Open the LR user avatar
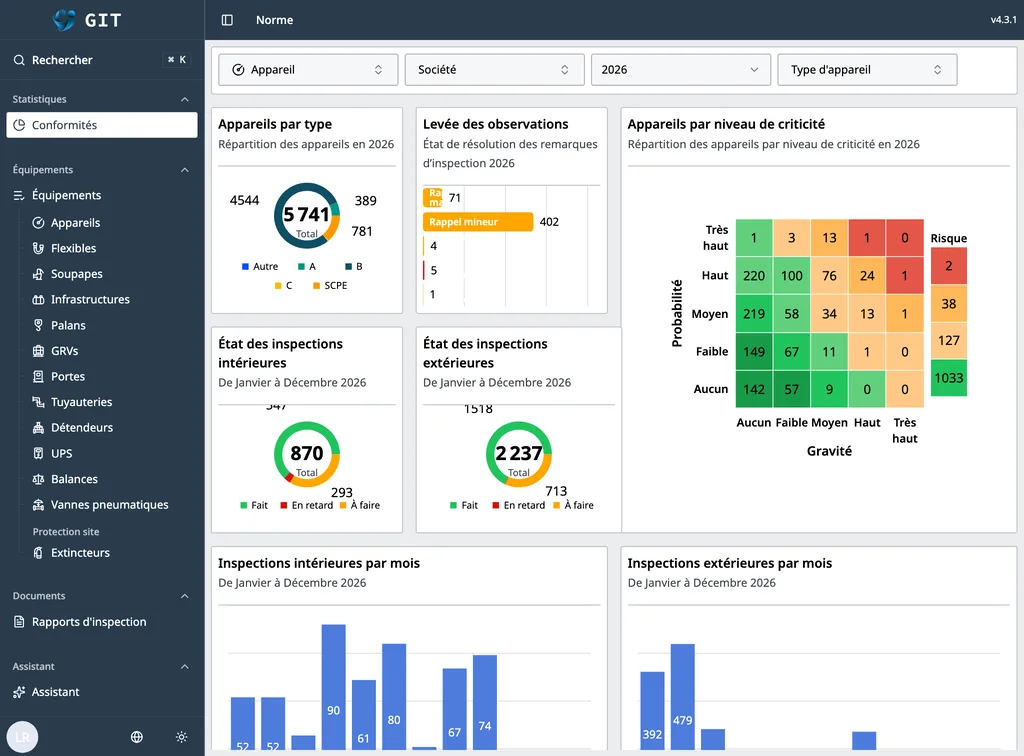Screen dimensions: 1024x756 click(x=22, y=736)
